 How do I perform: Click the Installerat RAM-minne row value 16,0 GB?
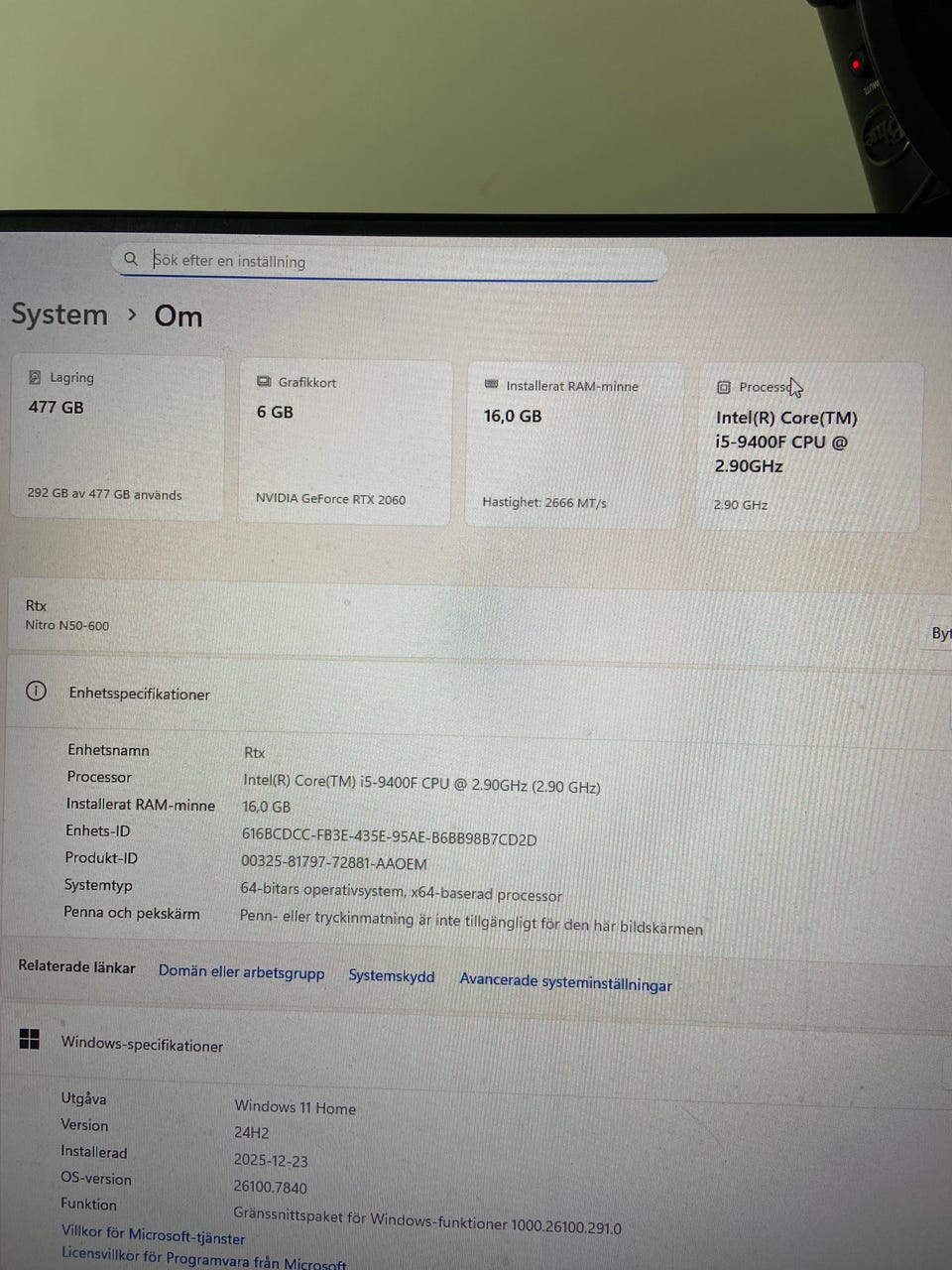click(x=267, y=808)
